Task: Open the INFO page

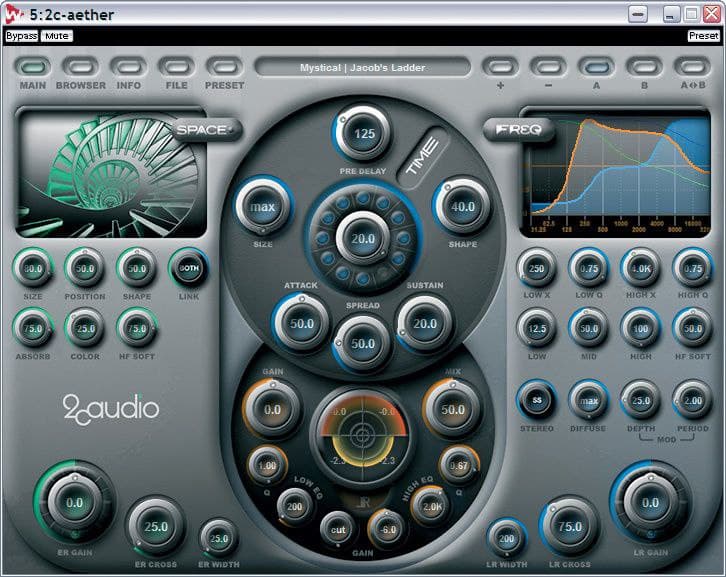Action: pos(129,67)
